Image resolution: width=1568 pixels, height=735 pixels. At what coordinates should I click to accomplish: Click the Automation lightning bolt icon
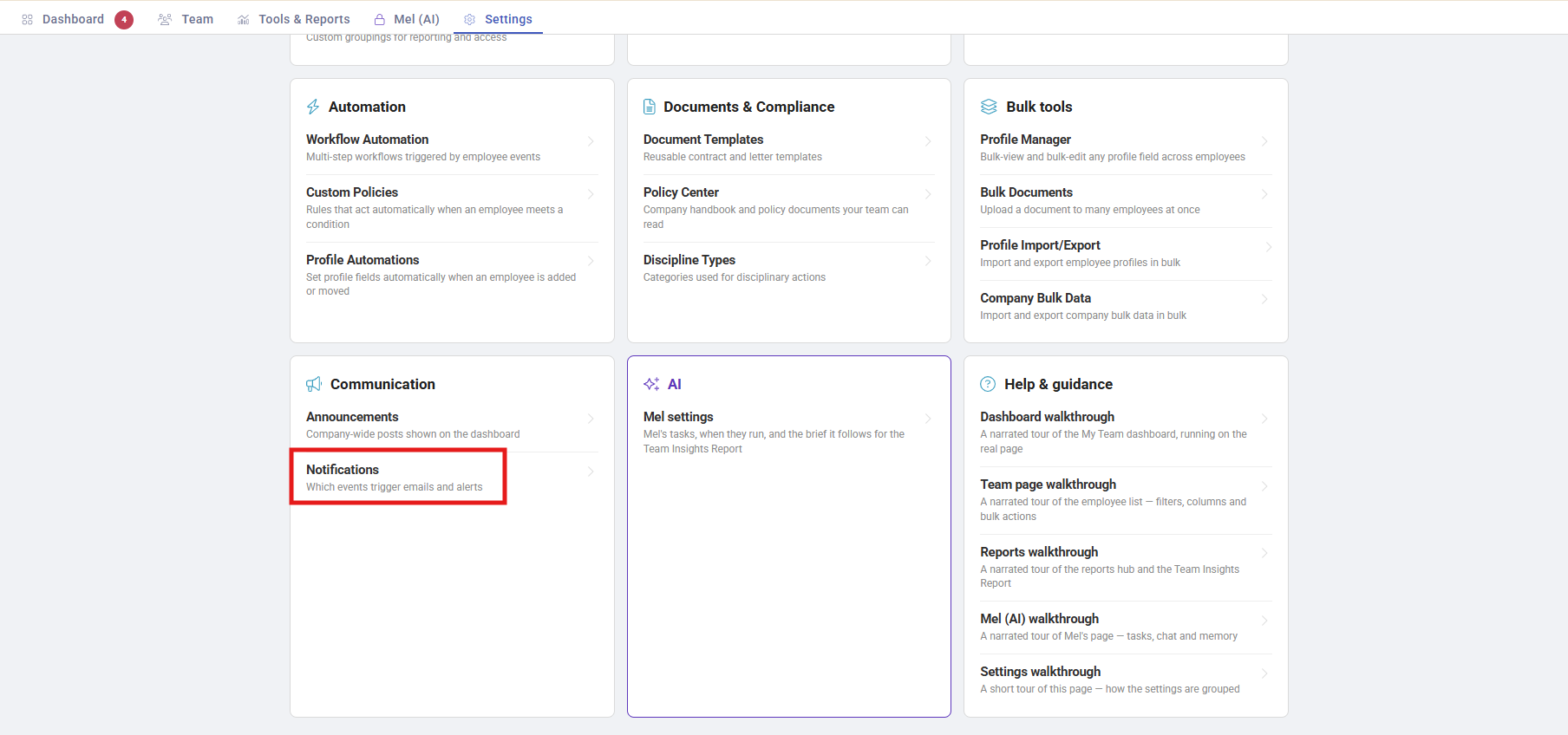313,107
